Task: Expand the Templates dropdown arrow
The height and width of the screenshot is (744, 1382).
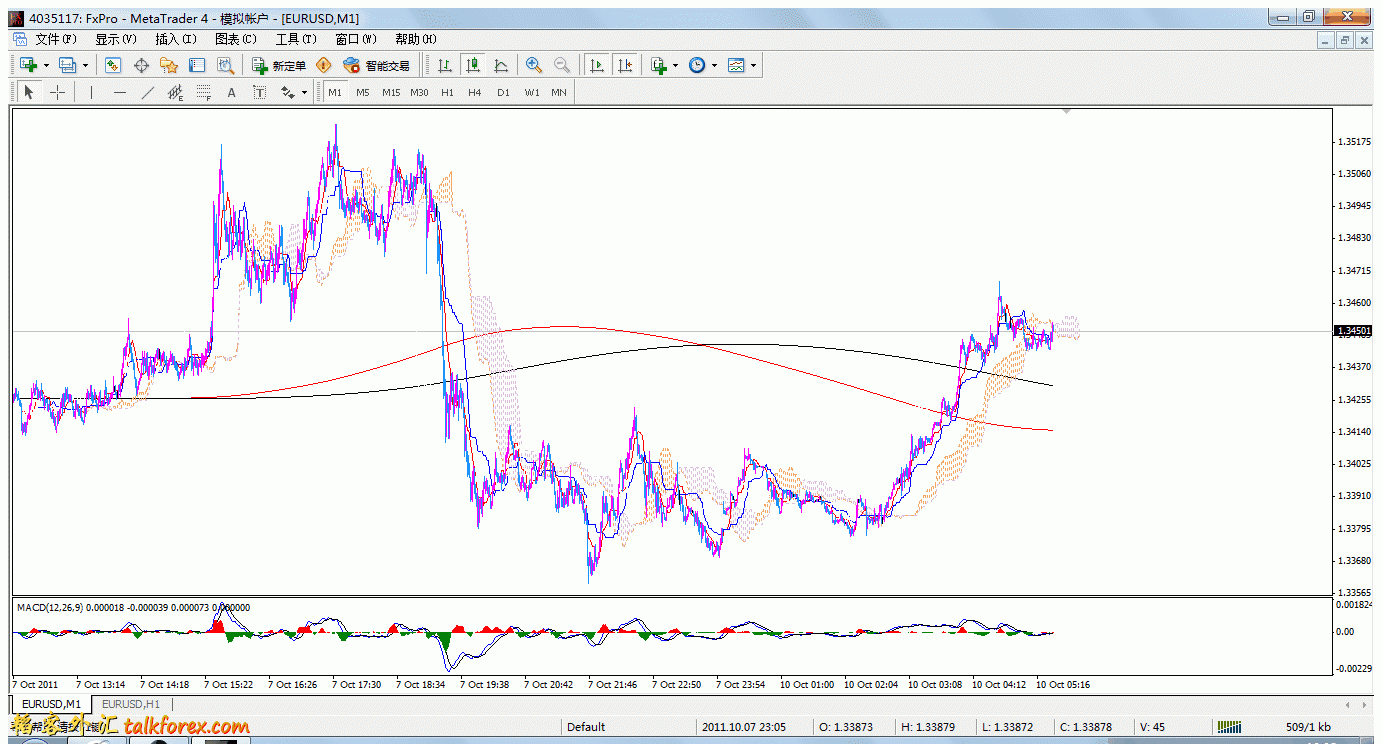Action: click(x=754, y=65)
